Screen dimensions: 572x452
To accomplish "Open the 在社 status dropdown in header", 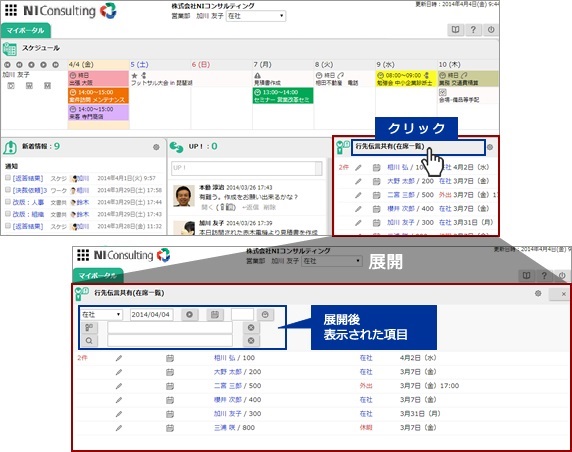I will [256, 16].
